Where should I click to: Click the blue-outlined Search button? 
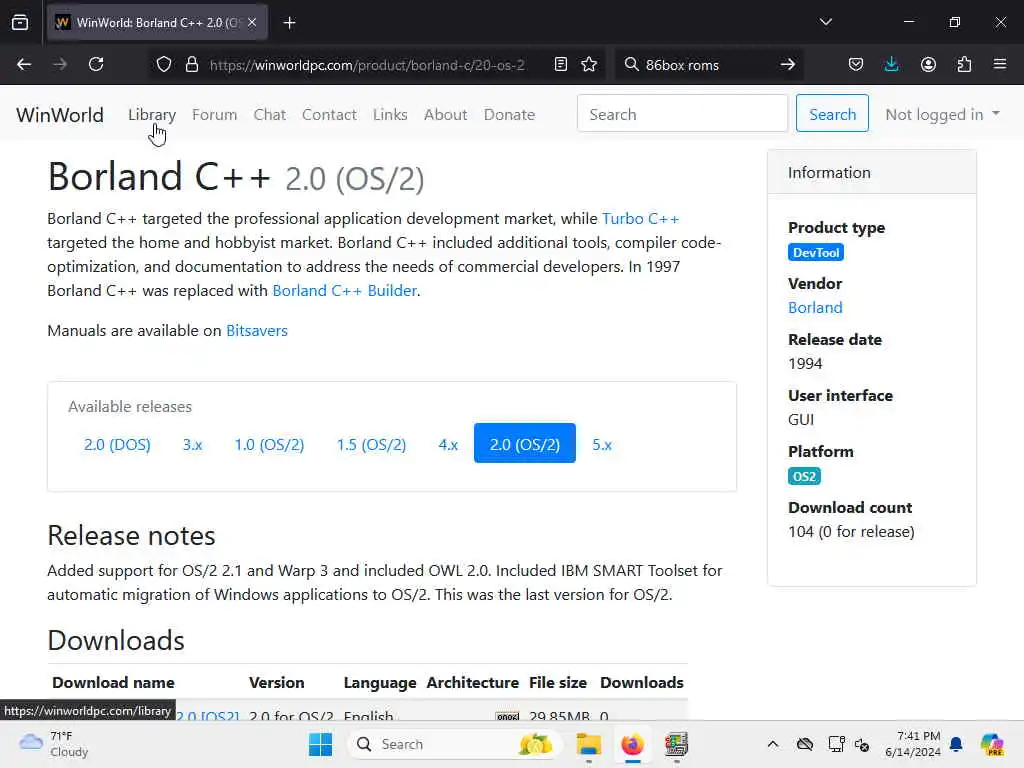832,114
